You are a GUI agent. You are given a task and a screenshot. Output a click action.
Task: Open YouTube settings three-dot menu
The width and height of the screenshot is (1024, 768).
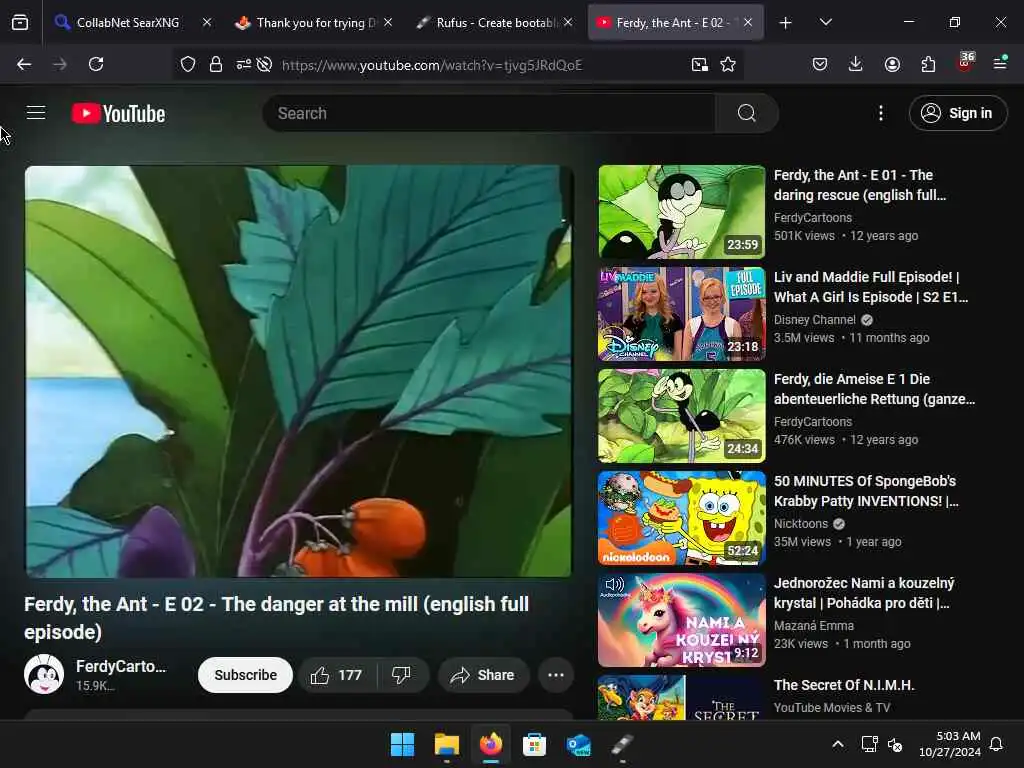point(881,113)
